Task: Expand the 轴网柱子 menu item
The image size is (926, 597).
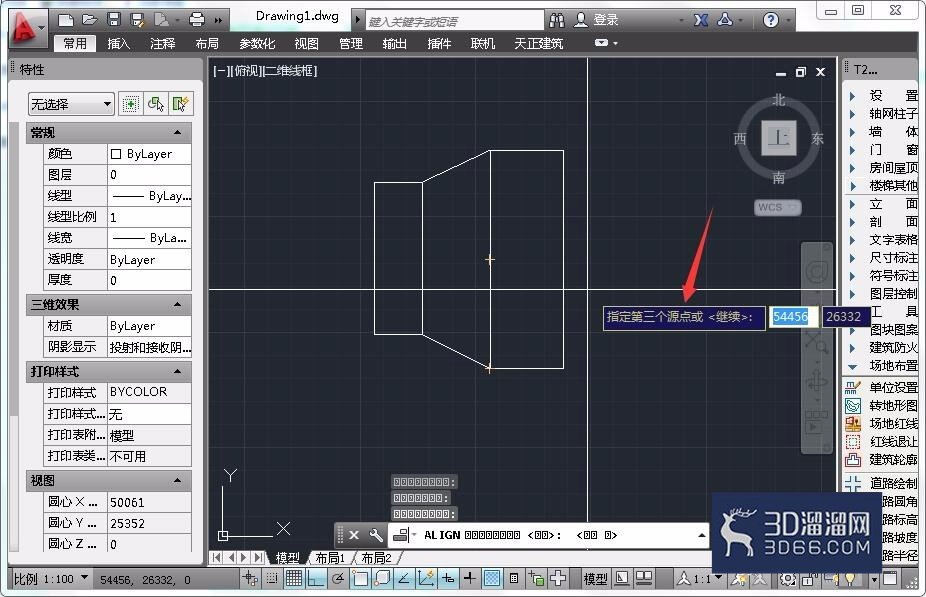Action: pos(884,113)
